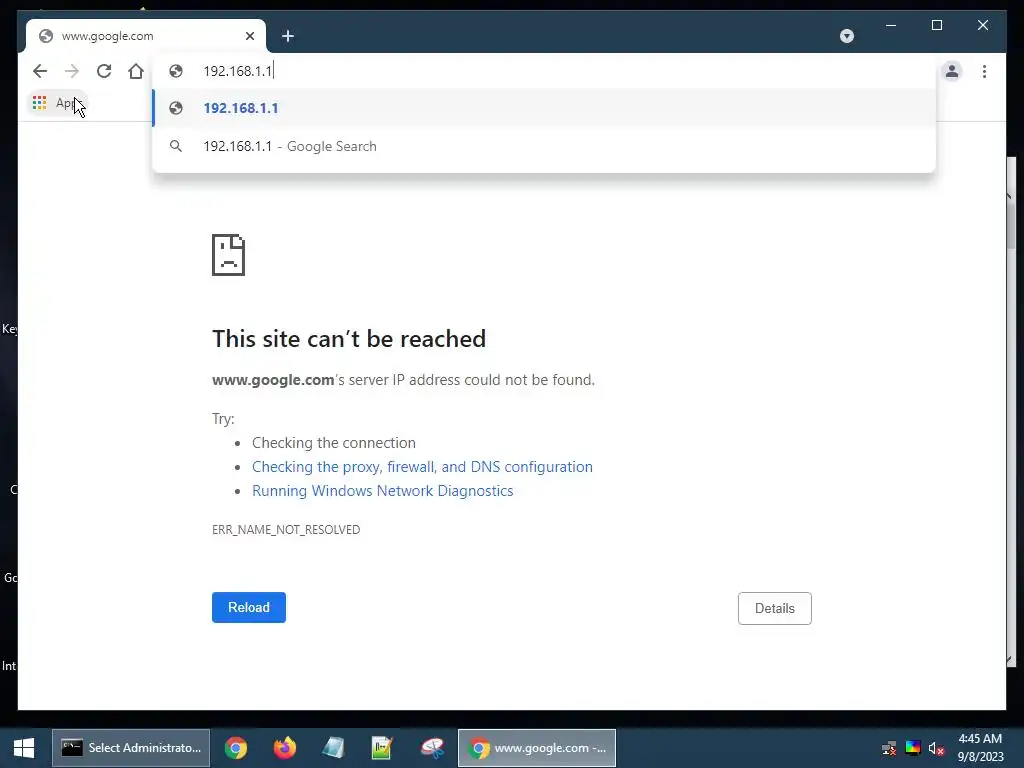The height and width of the screenshot is (768, 1024).
Task: Click the Details button
Action: point(775,609)
